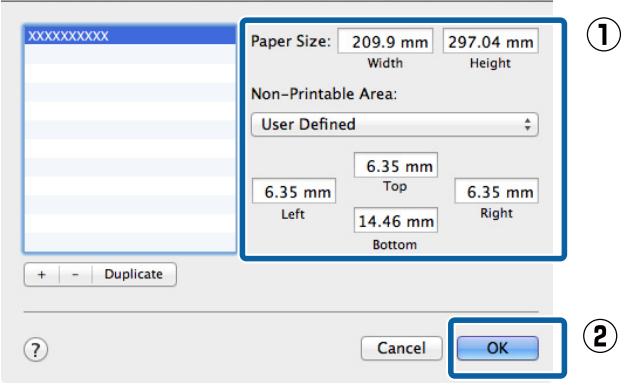This screenshot has width=626, height=385.
Task: Click the Paper Size label
Action: click(x=291, y=41)
